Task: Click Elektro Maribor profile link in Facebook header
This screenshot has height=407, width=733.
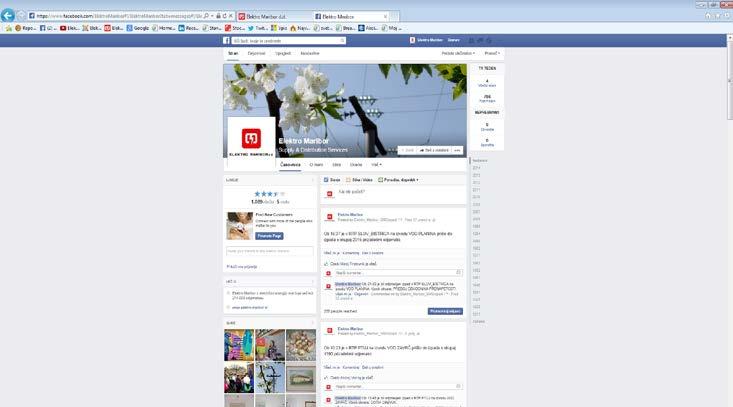Action: coord(426,41)
